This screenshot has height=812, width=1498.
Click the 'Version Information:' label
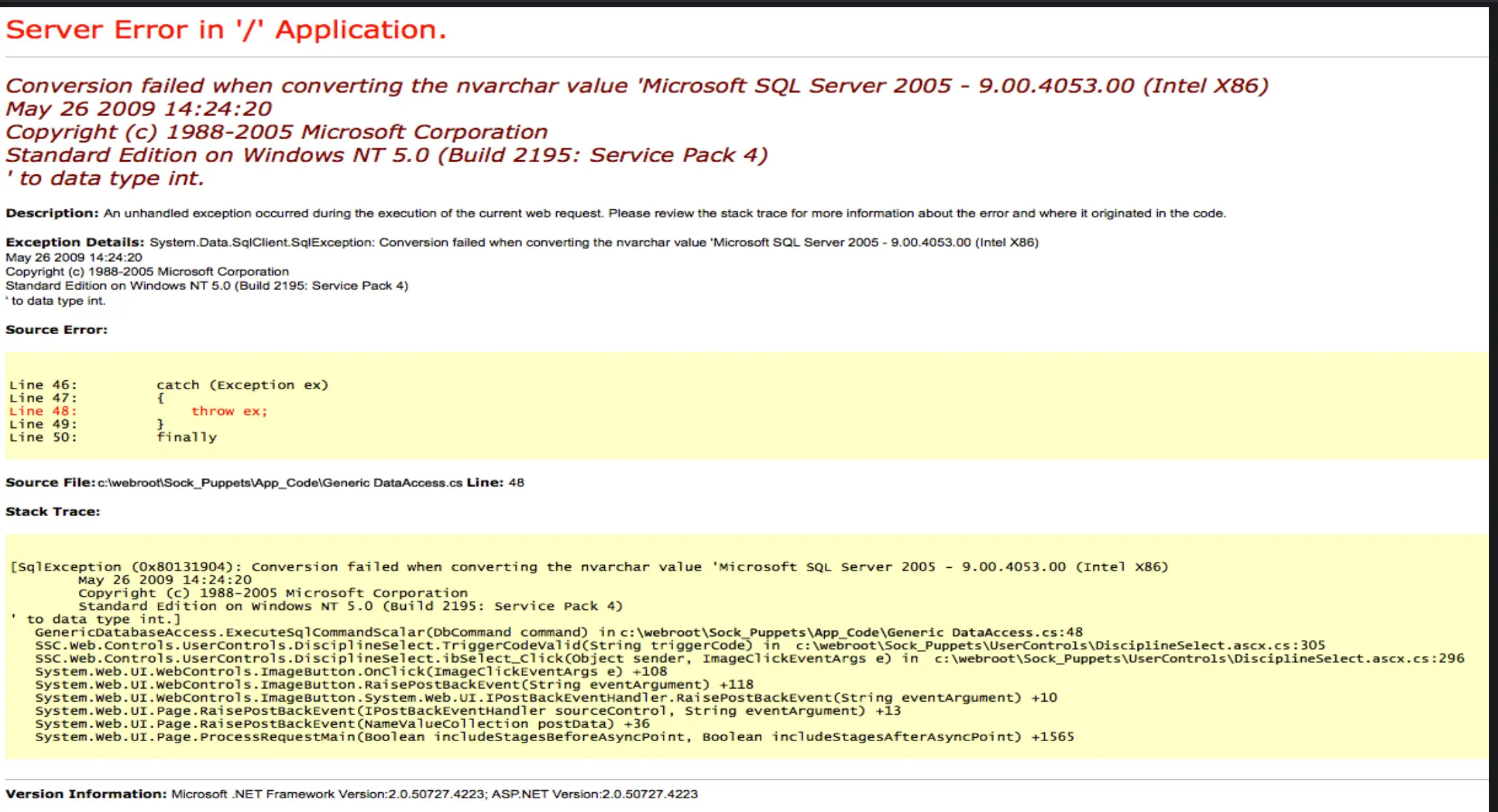pos(86,794)
